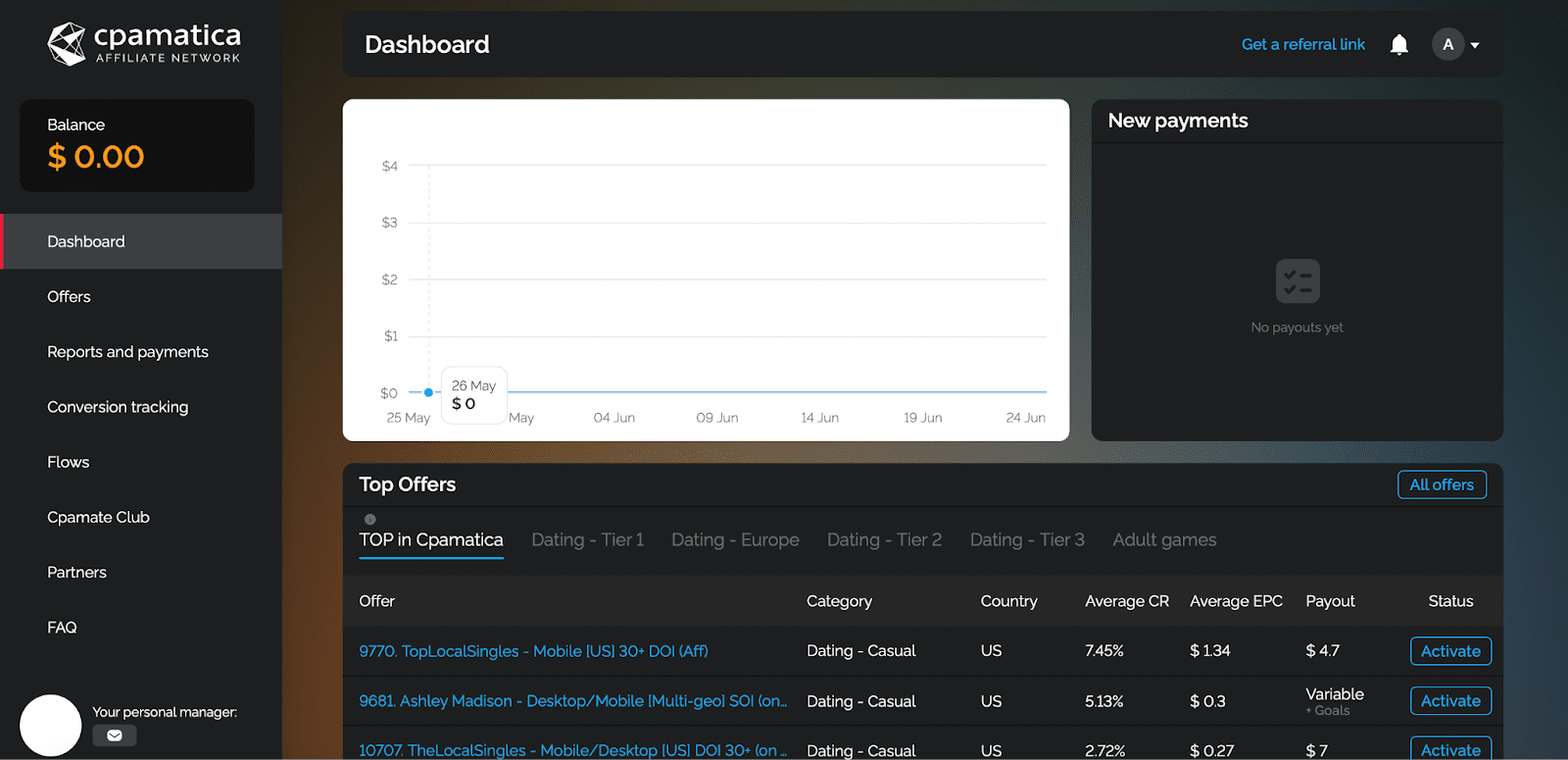
Task: Click the personal manager mail icon
Action: pos(115,735)
